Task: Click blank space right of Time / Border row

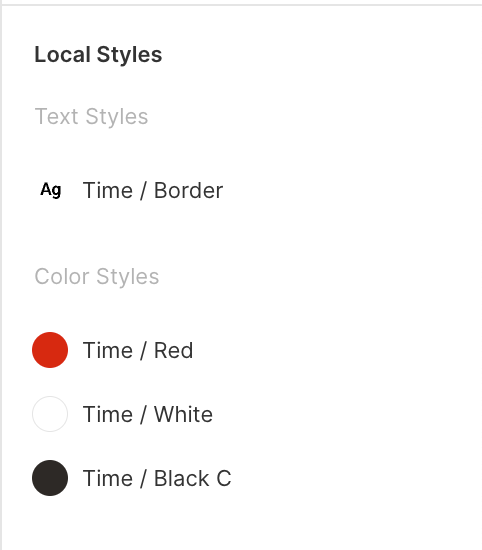Action: click(x=351, y=190)
